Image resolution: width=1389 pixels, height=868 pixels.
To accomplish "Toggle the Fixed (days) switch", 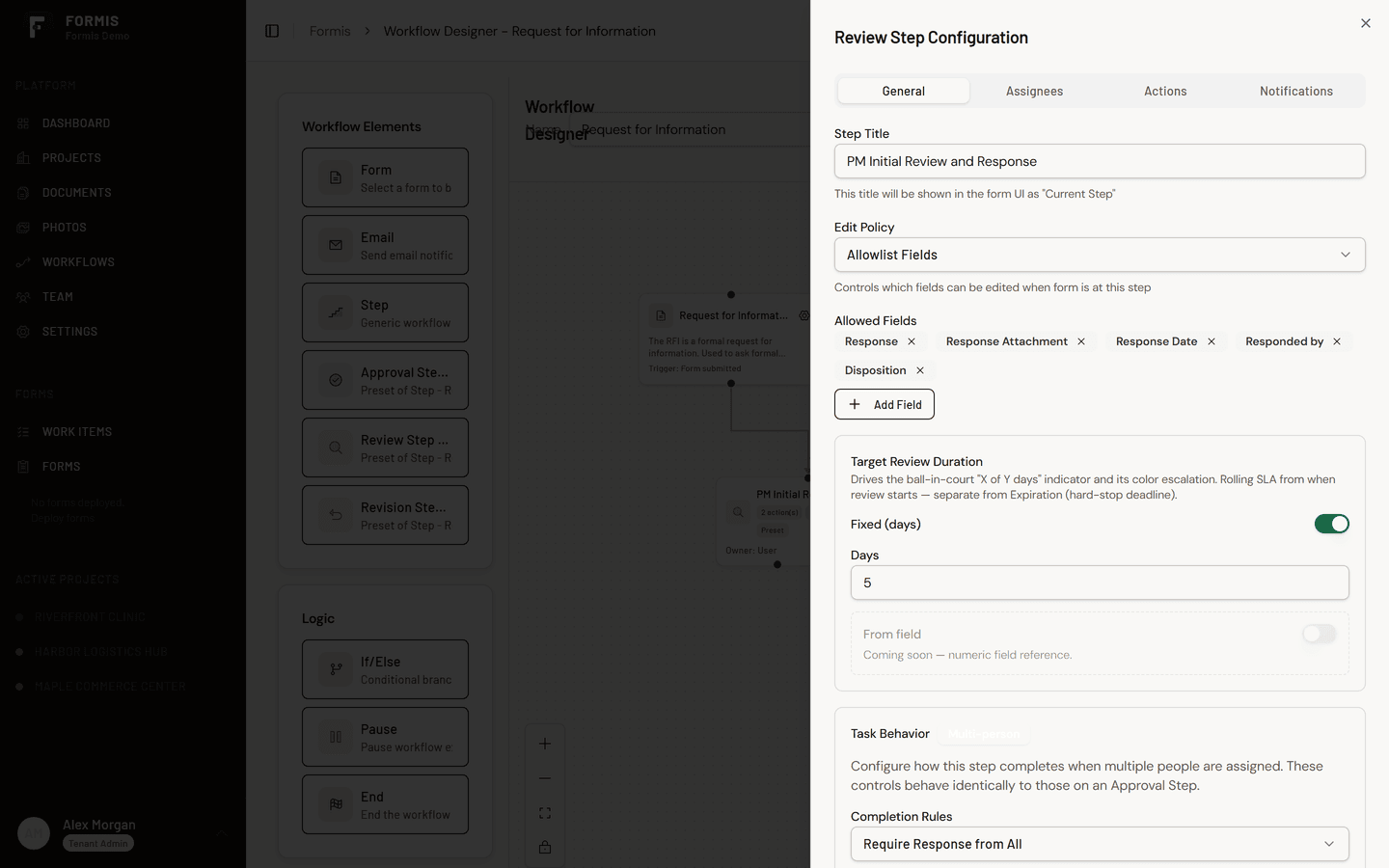I will point(1331,524).
